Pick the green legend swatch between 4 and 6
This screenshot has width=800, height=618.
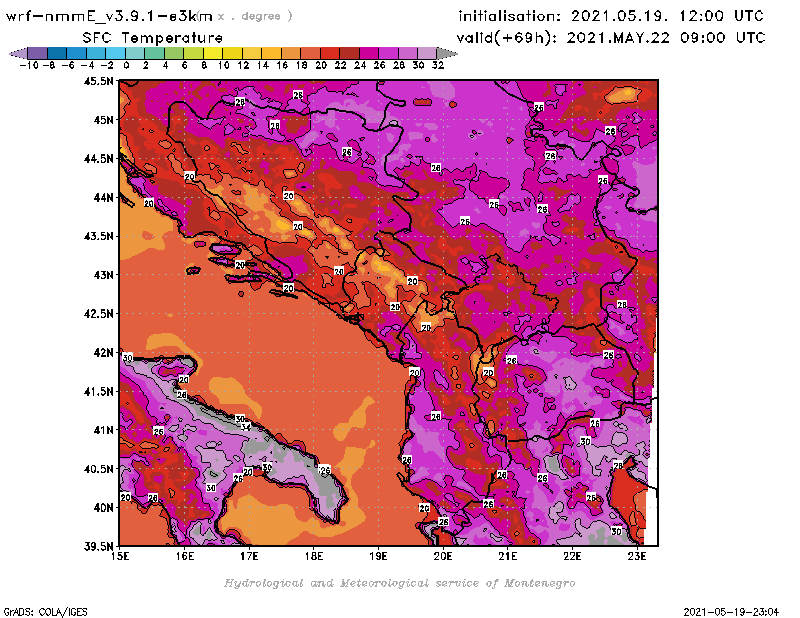(x=174, y=53)
